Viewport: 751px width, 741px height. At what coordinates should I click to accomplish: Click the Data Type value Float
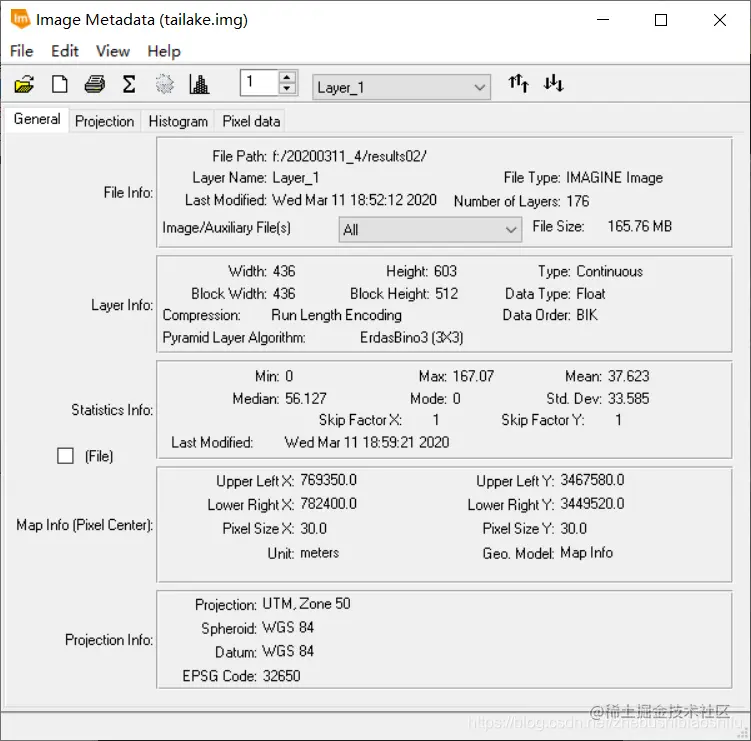click(x=591, y=293)
